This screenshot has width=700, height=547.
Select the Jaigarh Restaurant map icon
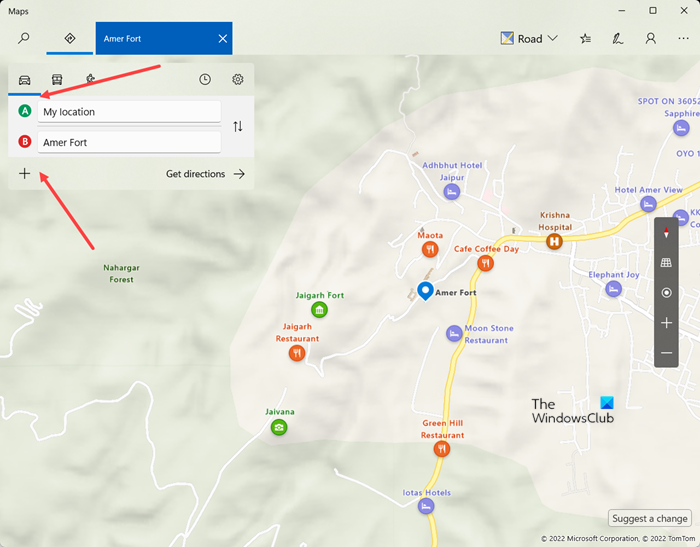(x=297, y=353)
